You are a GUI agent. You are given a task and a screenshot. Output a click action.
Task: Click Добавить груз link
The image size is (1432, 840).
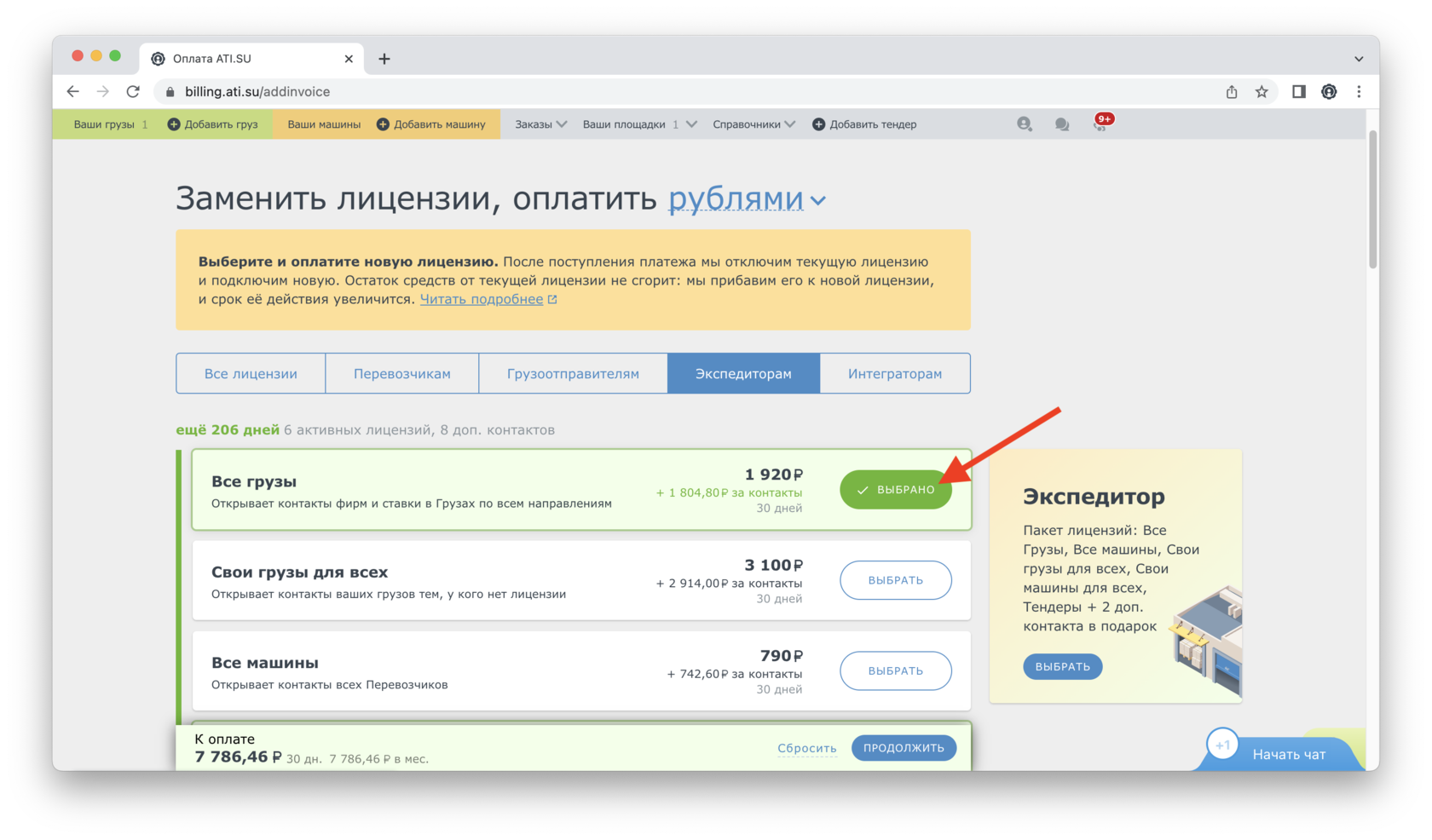[x=221, y=124]
